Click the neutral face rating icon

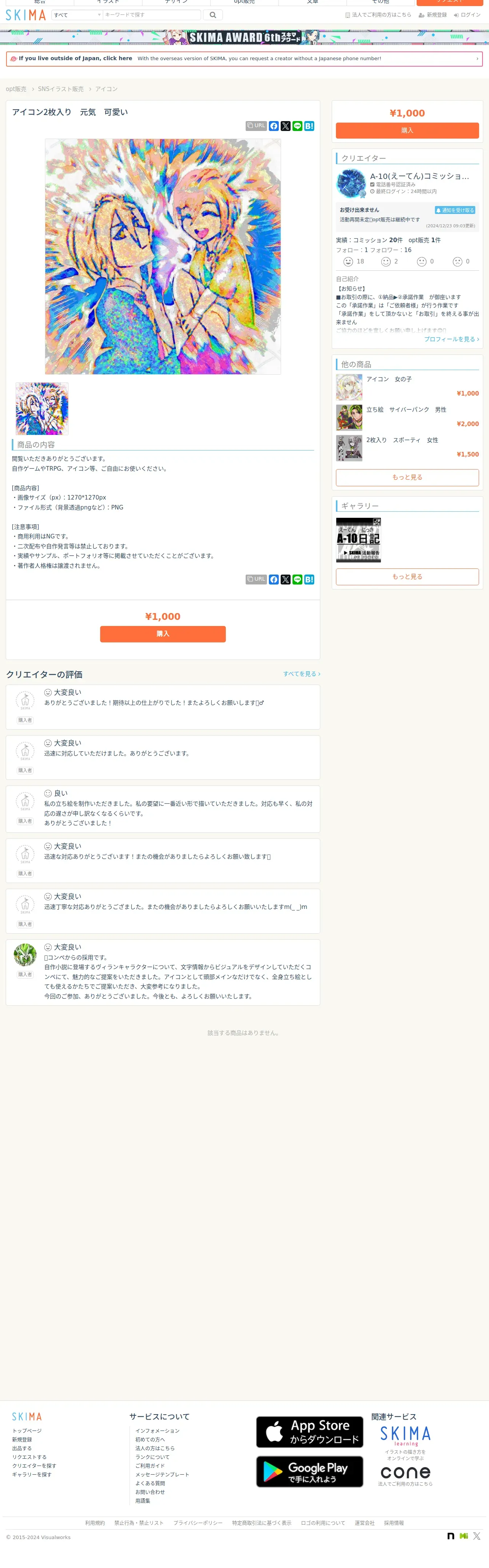point(422,262)
